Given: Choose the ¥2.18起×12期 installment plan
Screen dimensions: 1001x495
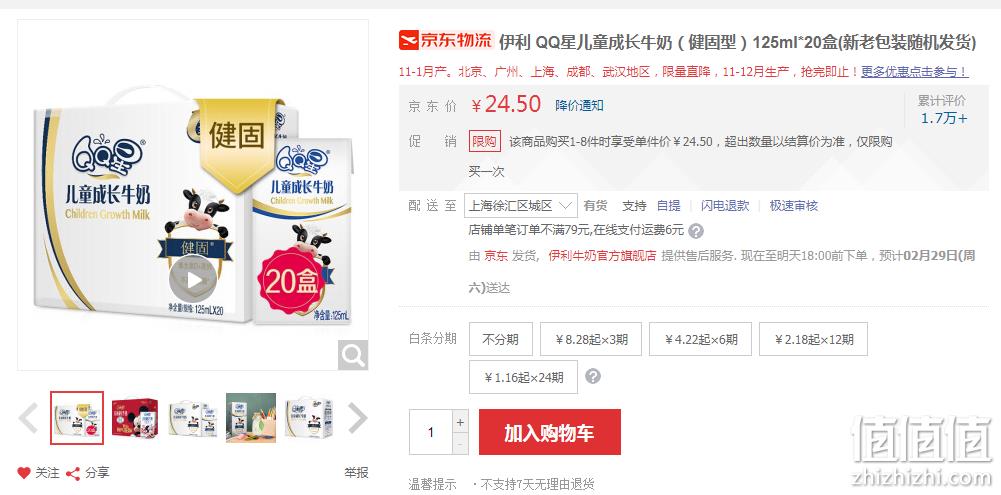Looking at the screenshot, I should (x=813, y=339).
